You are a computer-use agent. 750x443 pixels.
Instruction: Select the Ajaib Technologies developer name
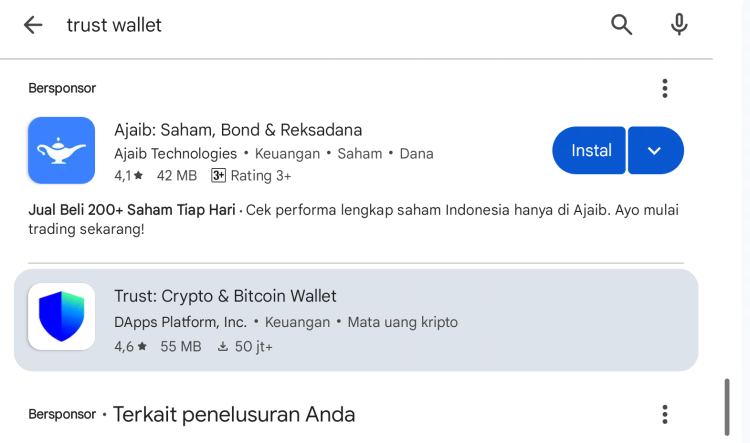tap(176, 154)
